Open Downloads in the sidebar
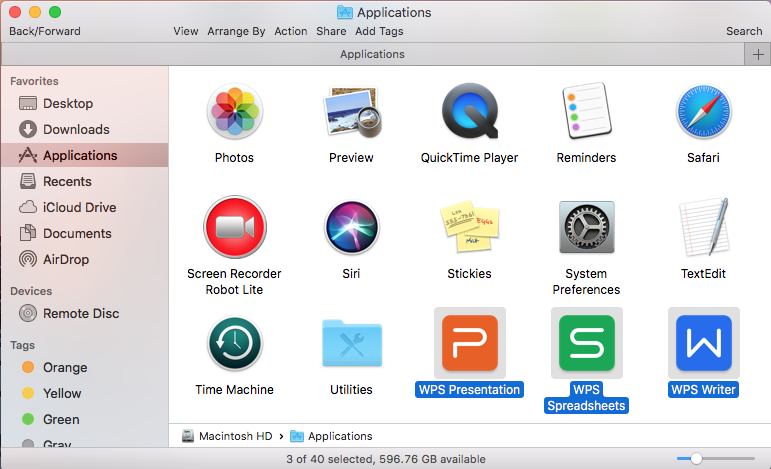The width and height of the screenshot is (771, 469). point(85,129)
